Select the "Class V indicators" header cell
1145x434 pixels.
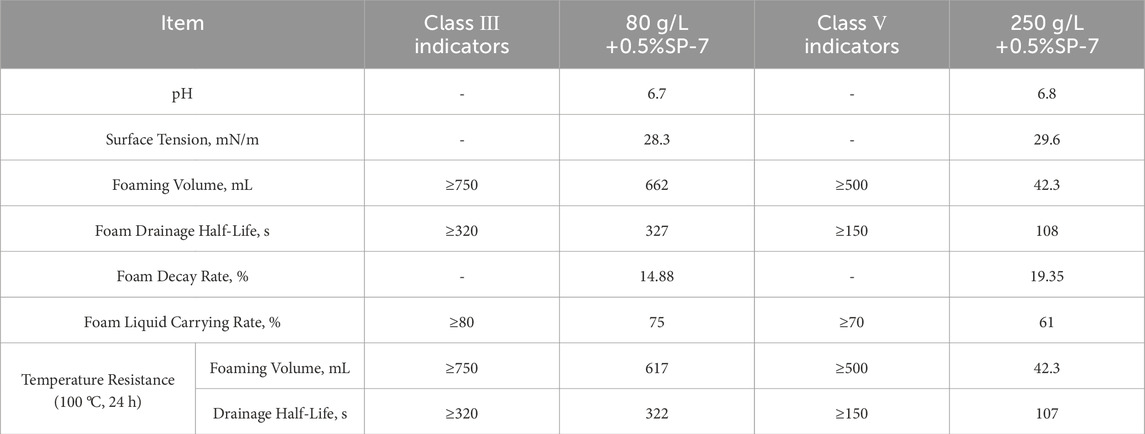tap(852, 33)
